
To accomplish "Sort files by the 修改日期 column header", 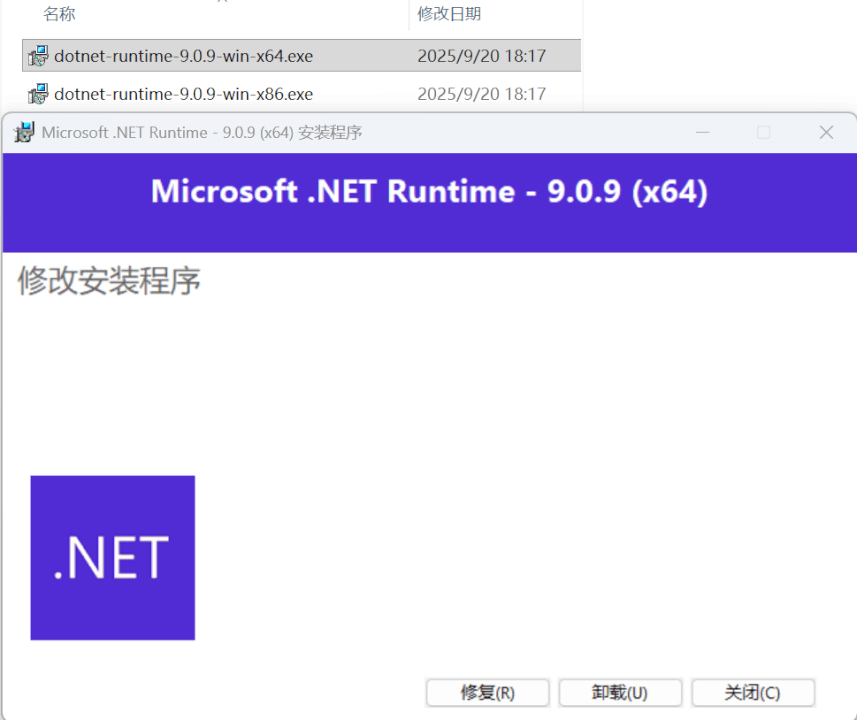I will pyautogui.click(x=449, y=14).
